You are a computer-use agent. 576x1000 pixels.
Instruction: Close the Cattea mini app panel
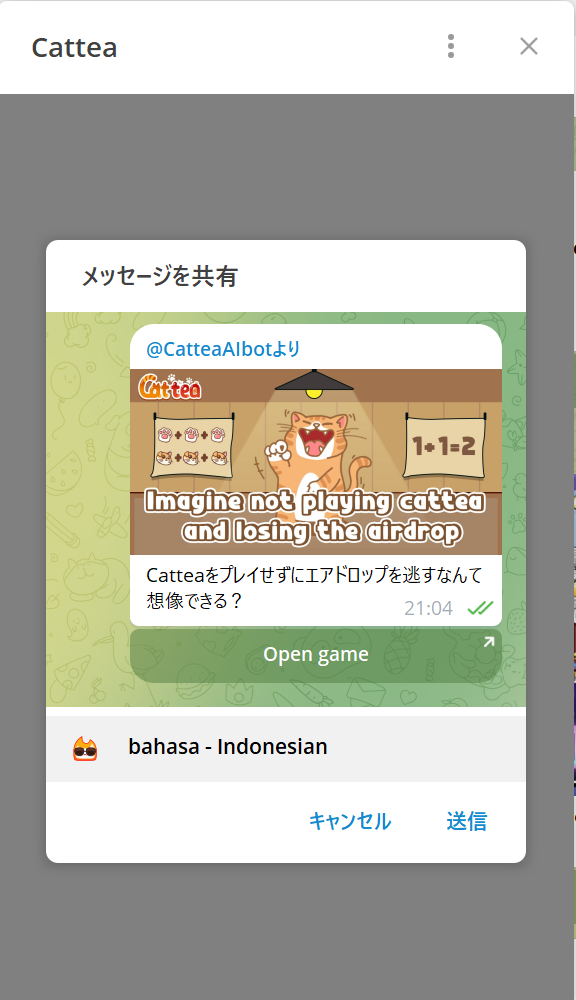point(529,47)
